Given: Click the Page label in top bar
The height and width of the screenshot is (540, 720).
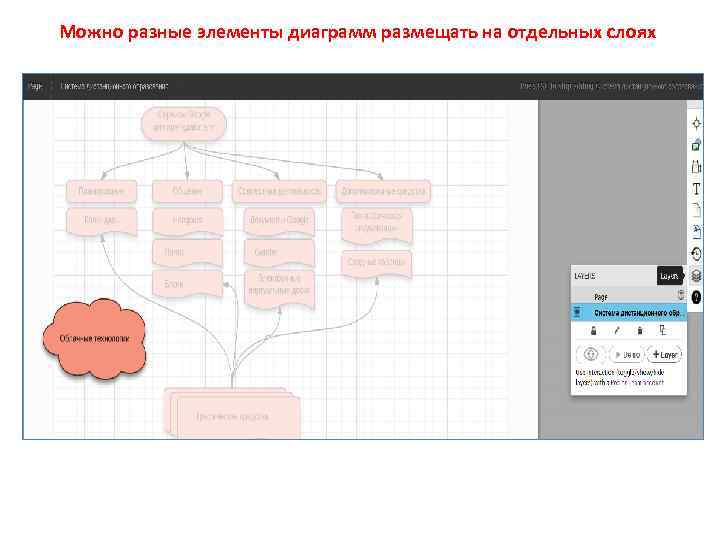Looking at the screenshot, I should [35, 86].
